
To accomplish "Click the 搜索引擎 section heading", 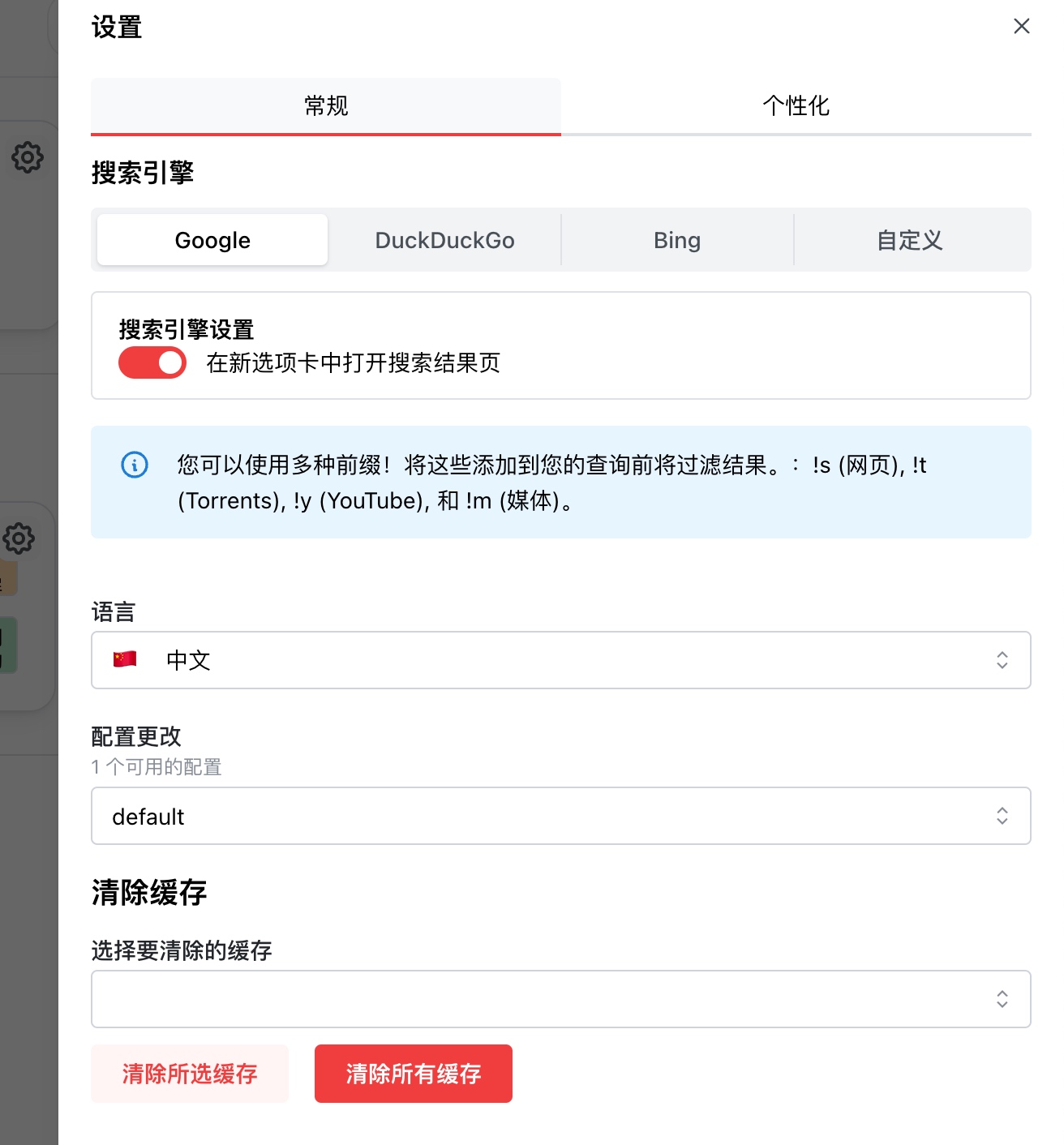I will (143, 173).
